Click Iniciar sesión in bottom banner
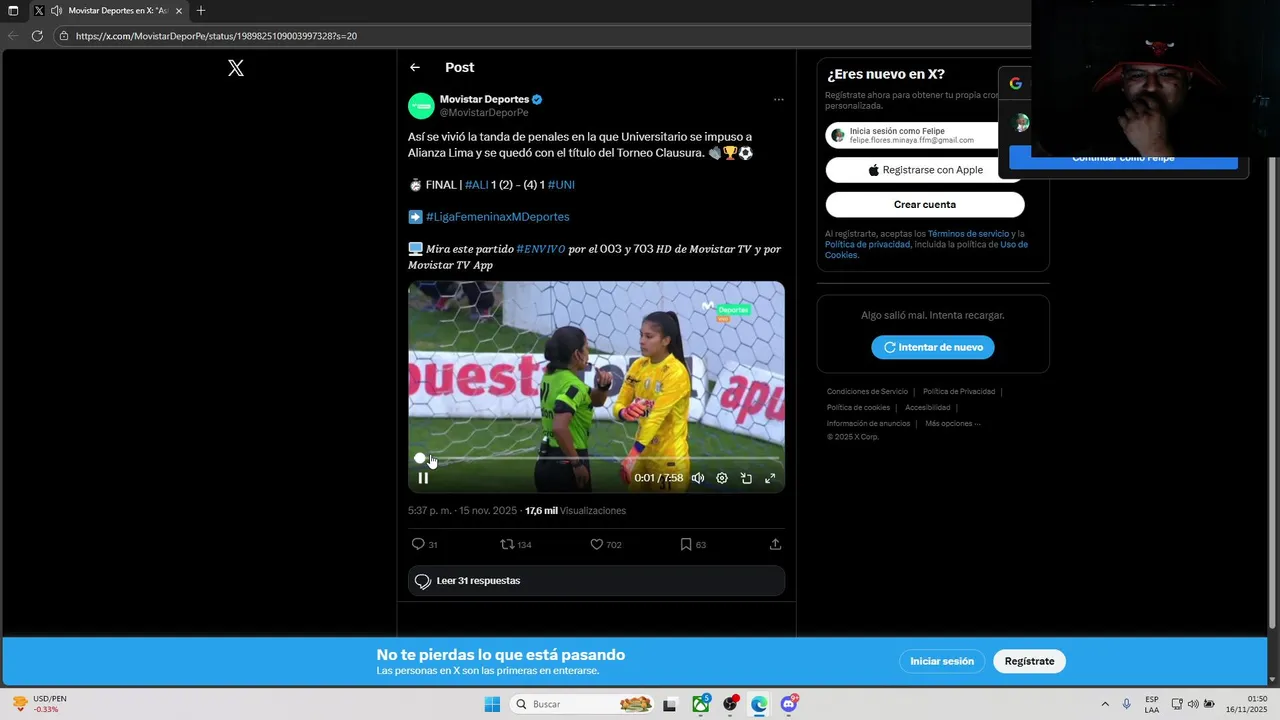 (x=942, y=661)
